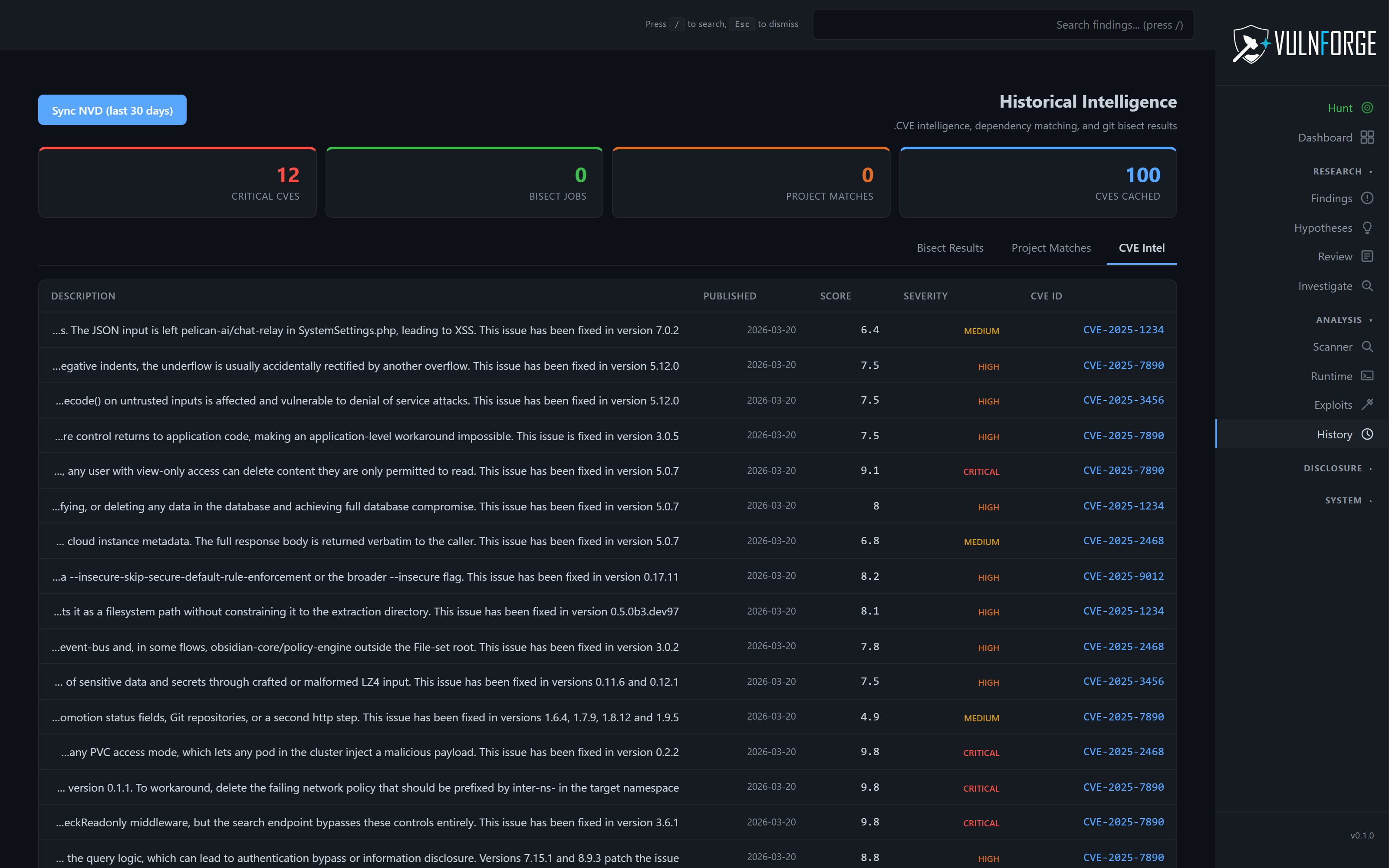Open the Dashboard grid icon

point(1366,137)
